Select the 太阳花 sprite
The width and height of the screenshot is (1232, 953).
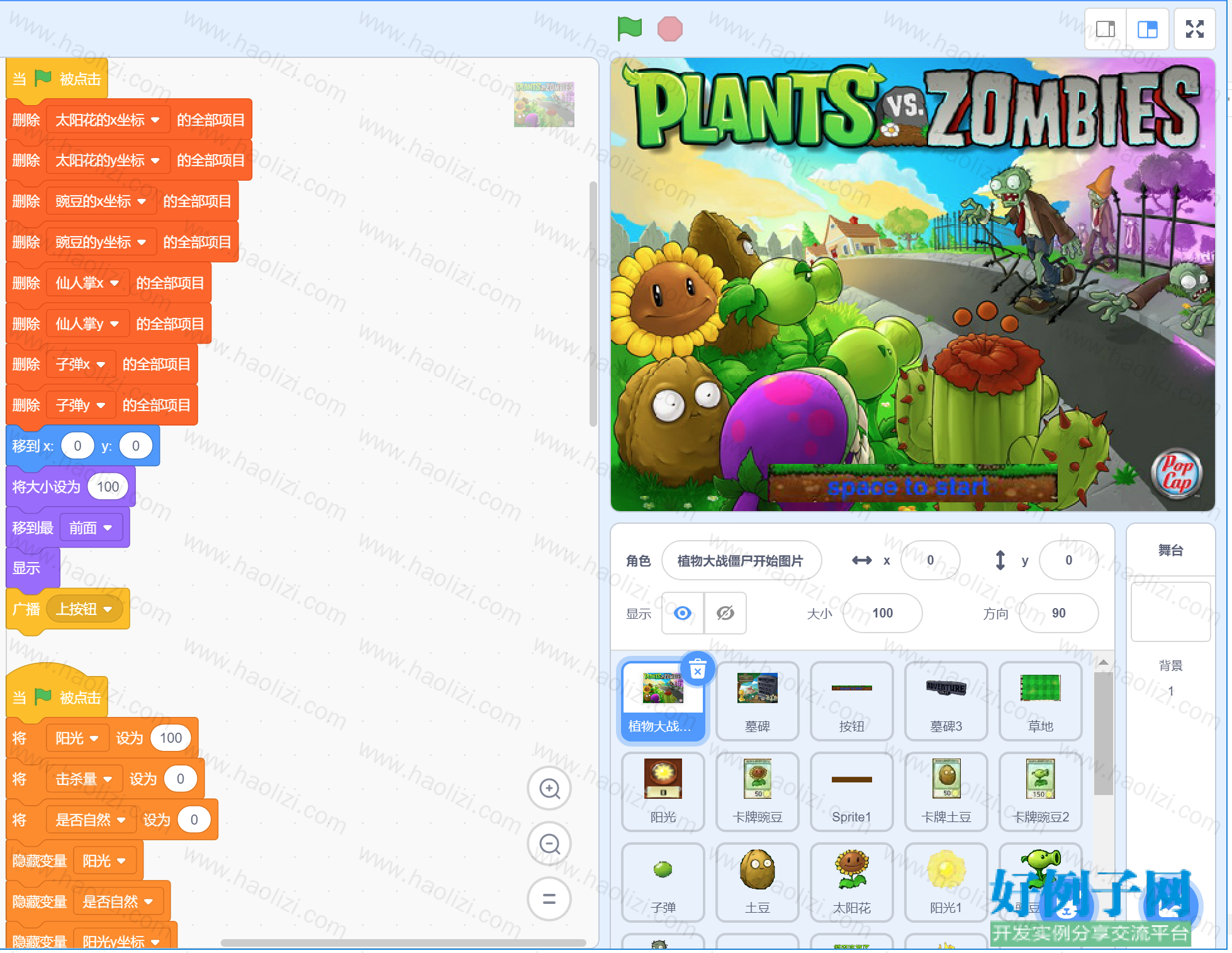point(852,883)
